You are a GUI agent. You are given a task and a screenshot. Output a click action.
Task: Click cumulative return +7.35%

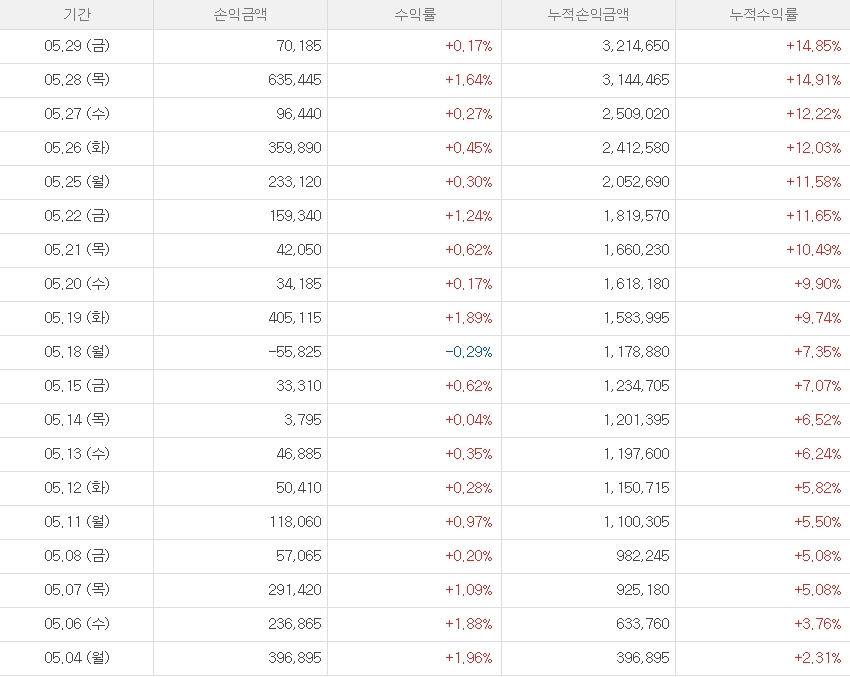click(x=818, y=352)
